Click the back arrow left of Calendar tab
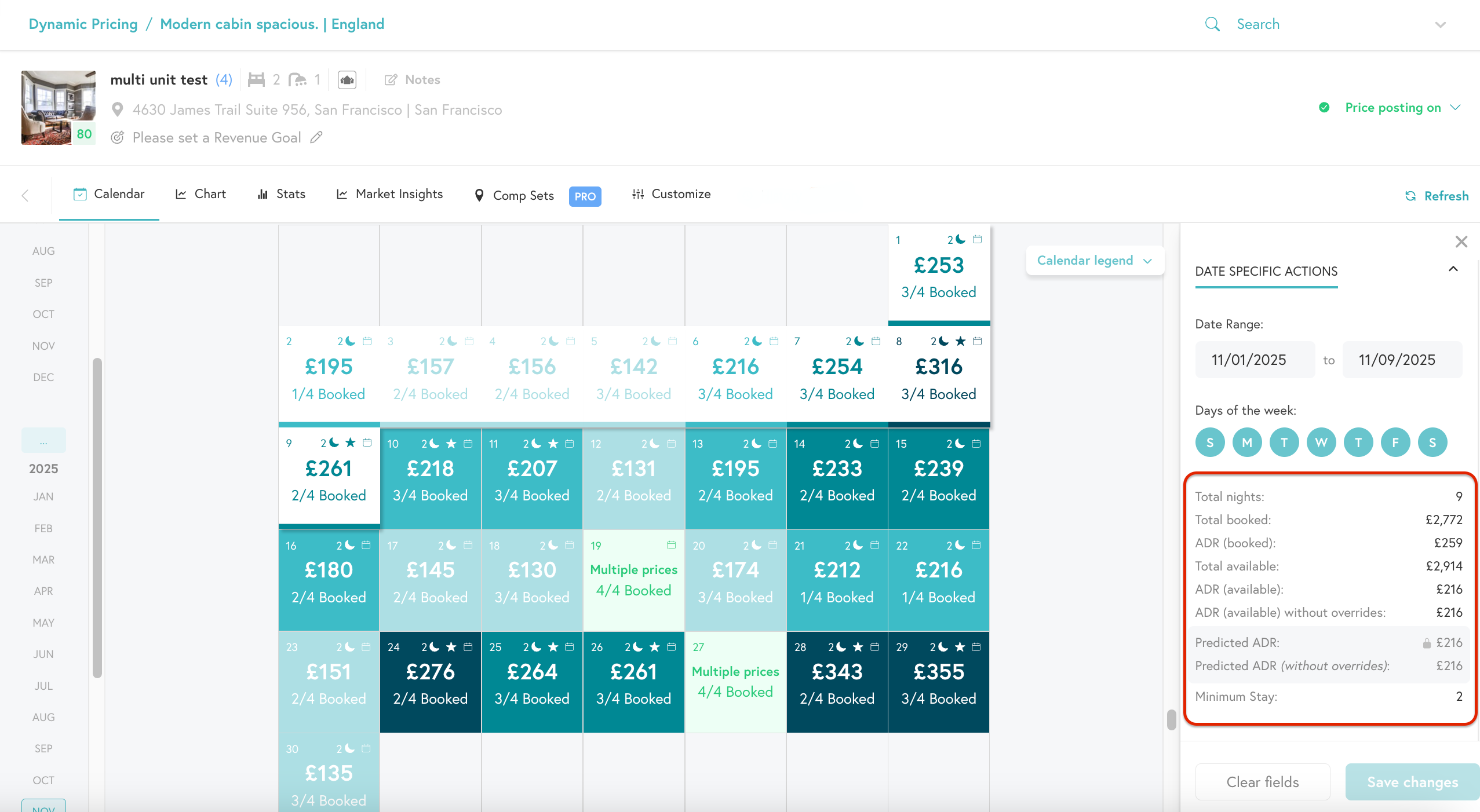1480x812 pixels. [x=25, y=196]
